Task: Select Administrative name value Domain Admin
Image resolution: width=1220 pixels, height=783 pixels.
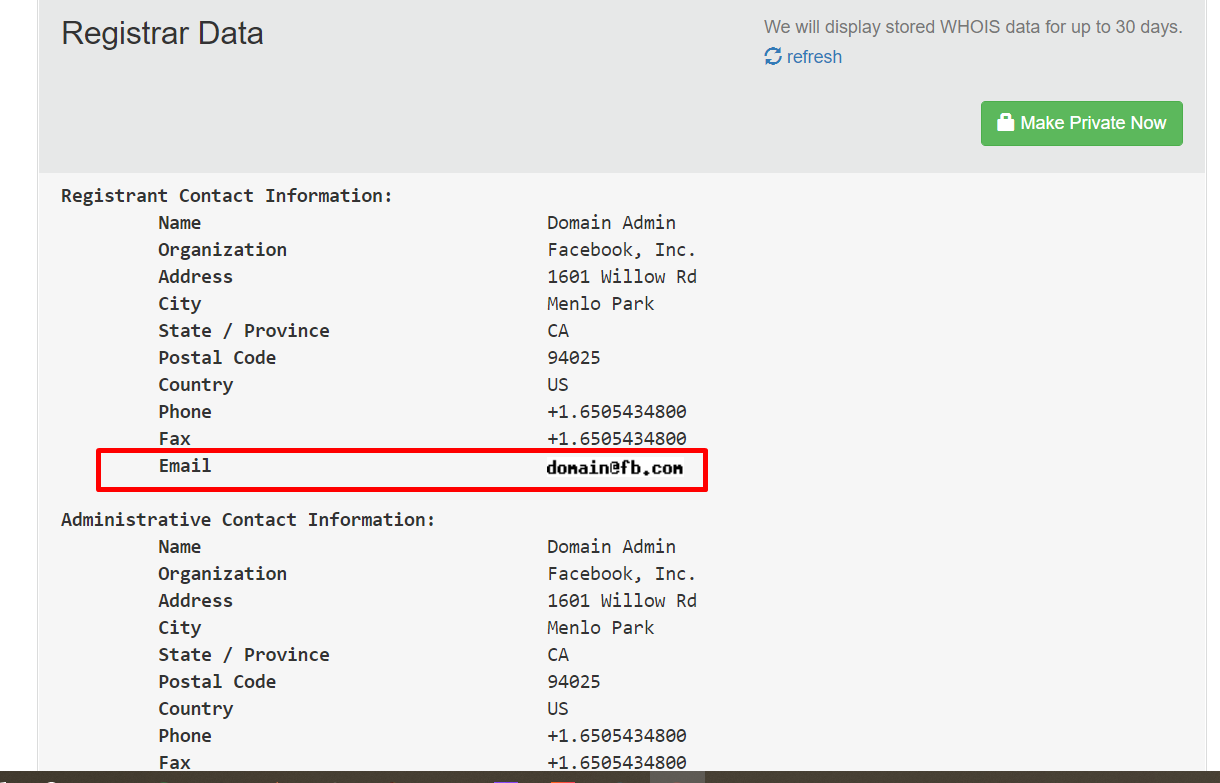Action: pos(612,547)
